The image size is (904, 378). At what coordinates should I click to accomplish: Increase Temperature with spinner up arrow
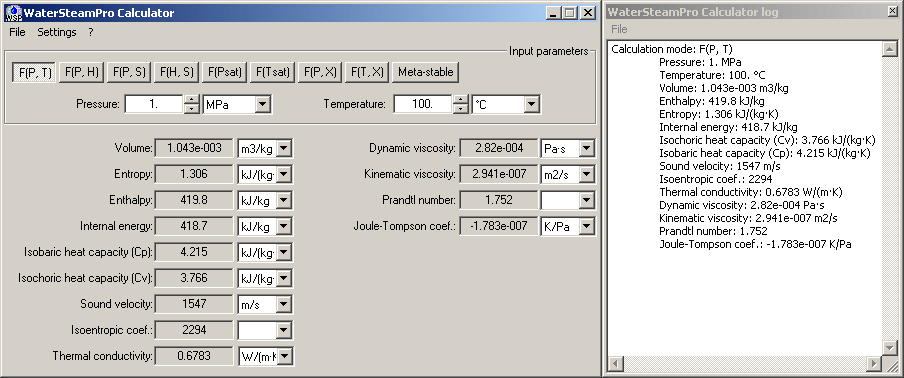460,100
